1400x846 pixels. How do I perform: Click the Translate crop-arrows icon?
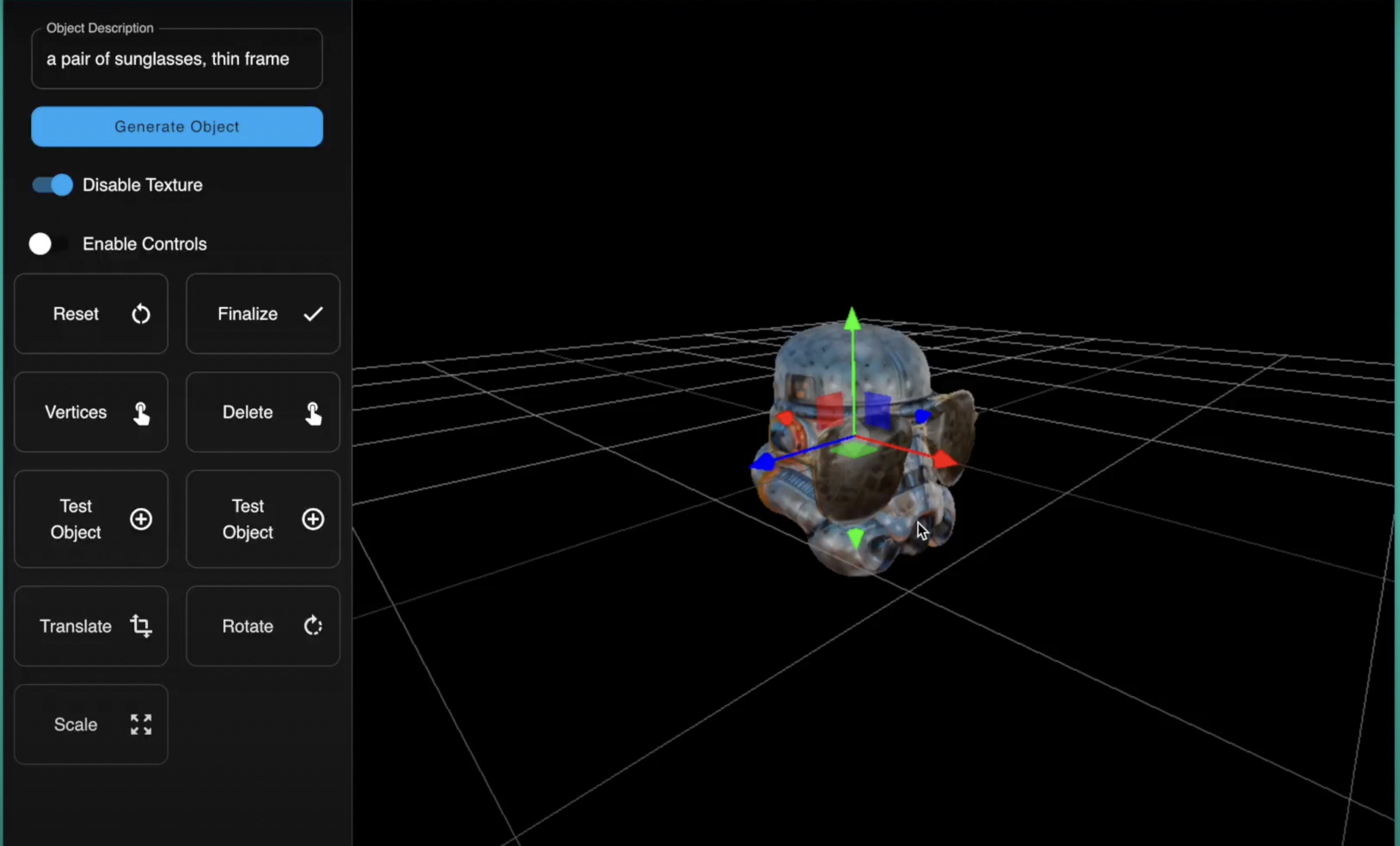point(141,626)
